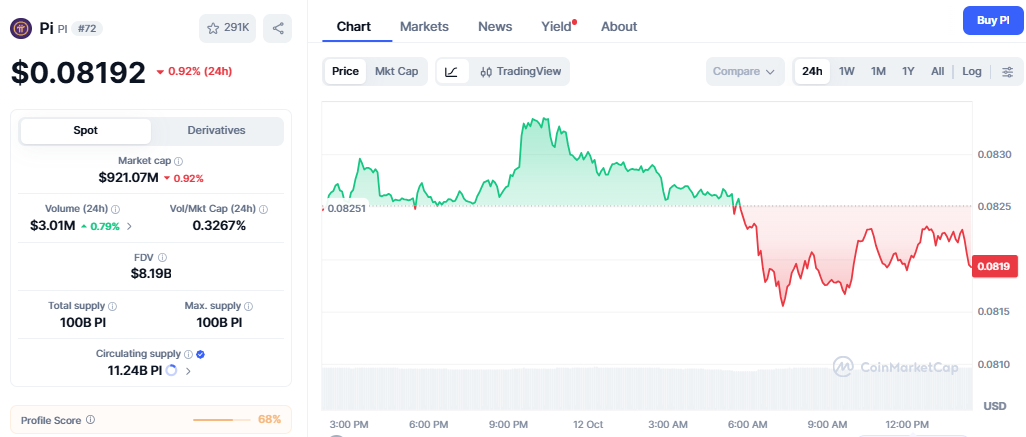This screenshot has height=437, width=1026.
Task: Click the 12 Oct date axis label
Action: tap(588, 425)
